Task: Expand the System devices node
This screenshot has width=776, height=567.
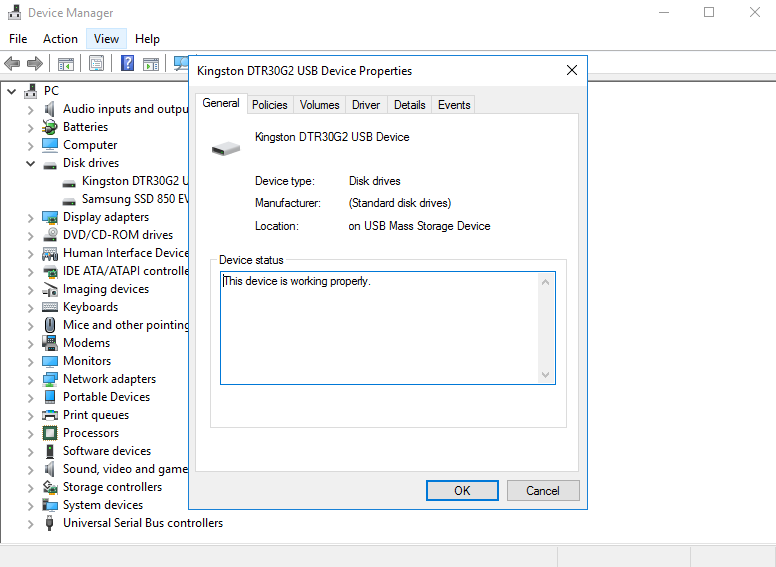Action: point(31,506)
